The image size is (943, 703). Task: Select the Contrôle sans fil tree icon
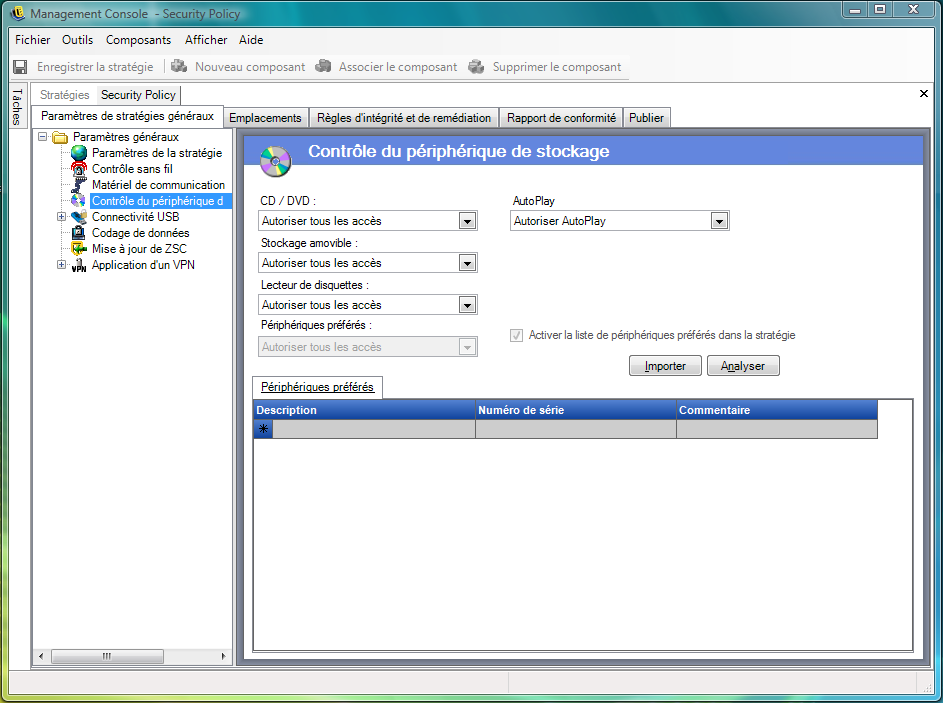[x=79, y=169]
